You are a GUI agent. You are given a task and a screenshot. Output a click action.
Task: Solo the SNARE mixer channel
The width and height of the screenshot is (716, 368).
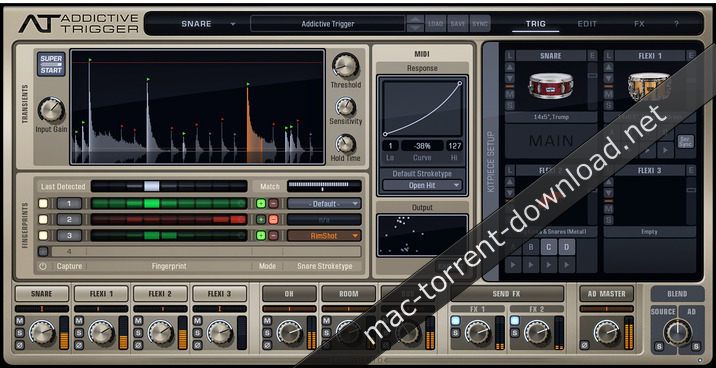point(20,333)
